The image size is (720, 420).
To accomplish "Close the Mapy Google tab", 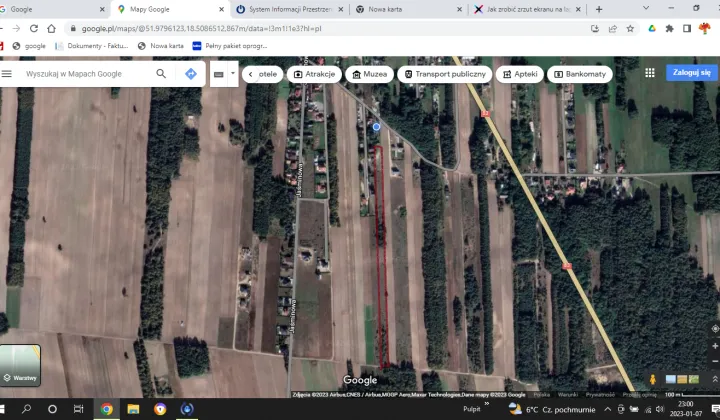I will [x=221, y=9].
